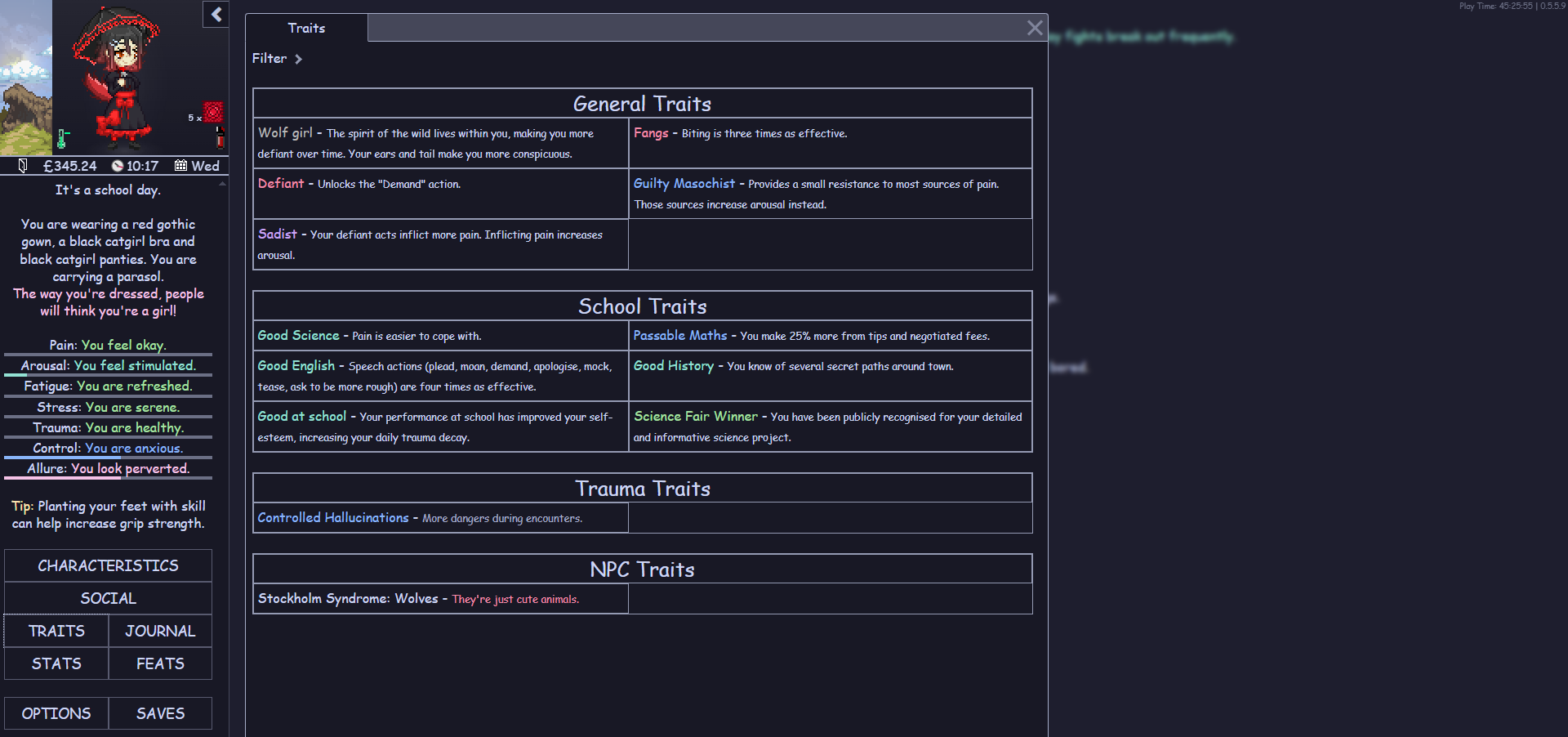
Task: Collapse the sidebar with the left arrow
Action: [x=216, y=14]
